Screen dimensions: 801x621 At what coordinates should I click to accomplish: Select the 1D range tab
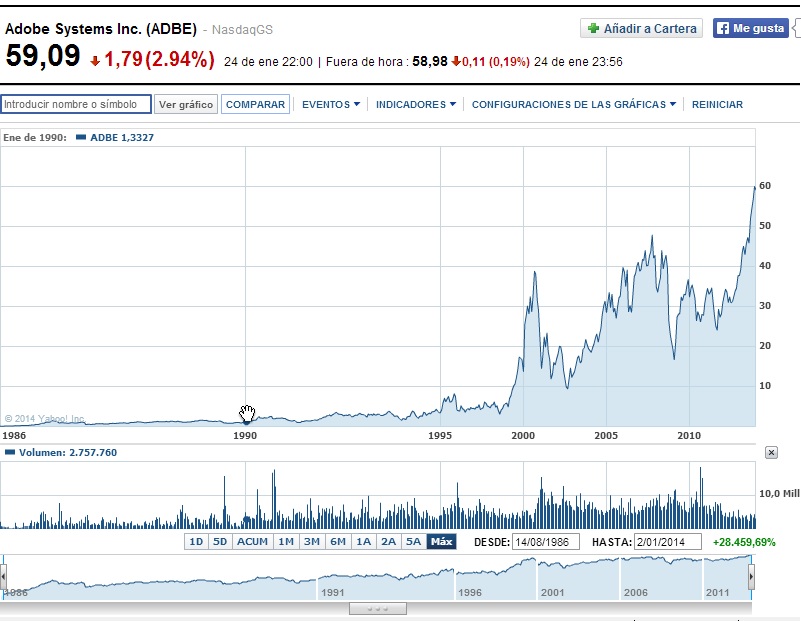[196, 541]
